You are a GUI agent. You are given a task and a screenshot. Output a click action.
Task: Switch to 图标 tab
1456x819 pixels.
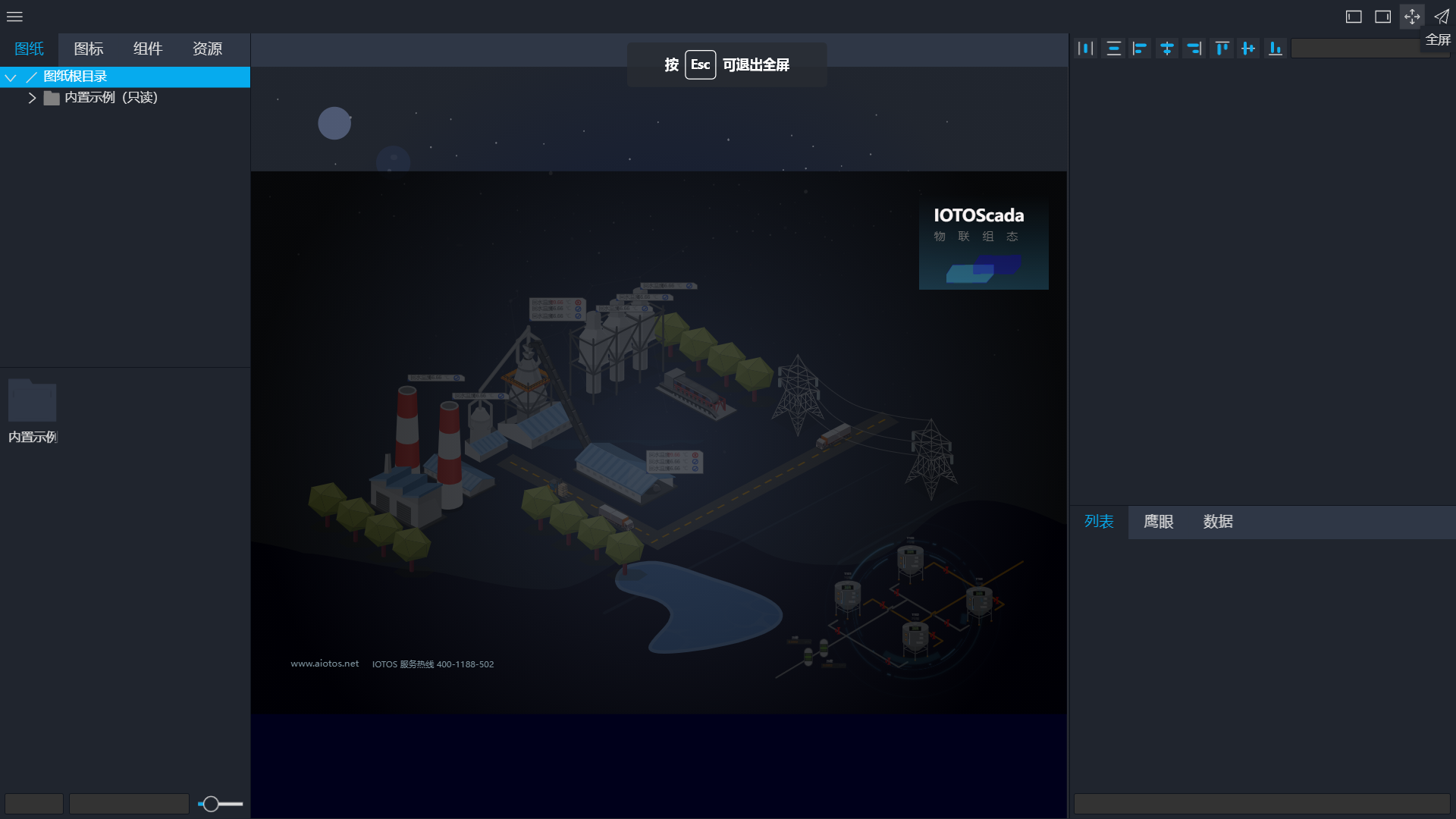pyautogui.click(x=88, y=49)
